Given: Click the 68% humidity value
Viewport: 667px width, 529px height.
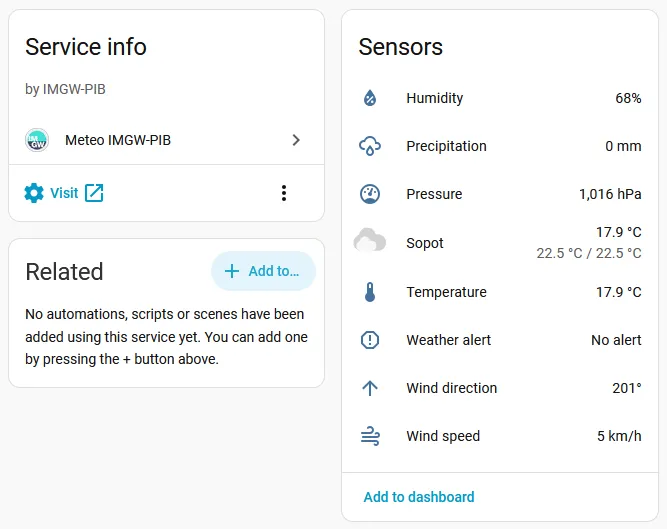Looking at the screenshot, I should (628, 98).
